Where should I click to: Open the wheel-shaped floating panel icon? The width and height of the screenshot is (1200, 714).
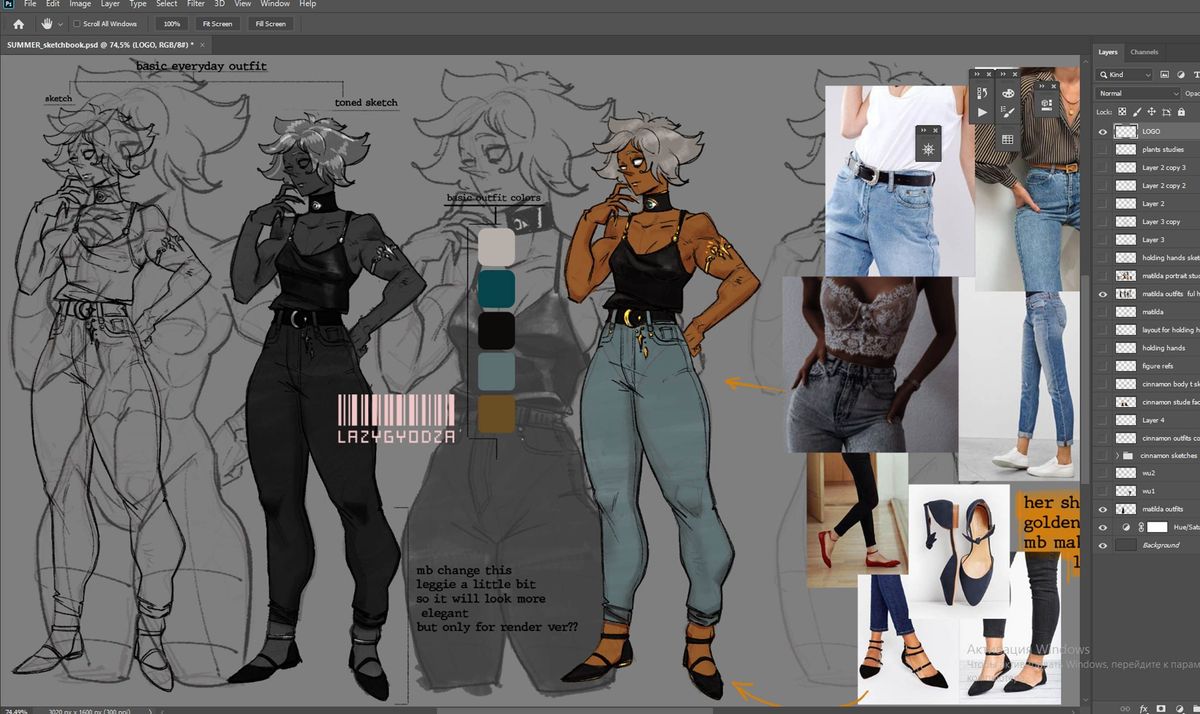click(x=929, y=149)
